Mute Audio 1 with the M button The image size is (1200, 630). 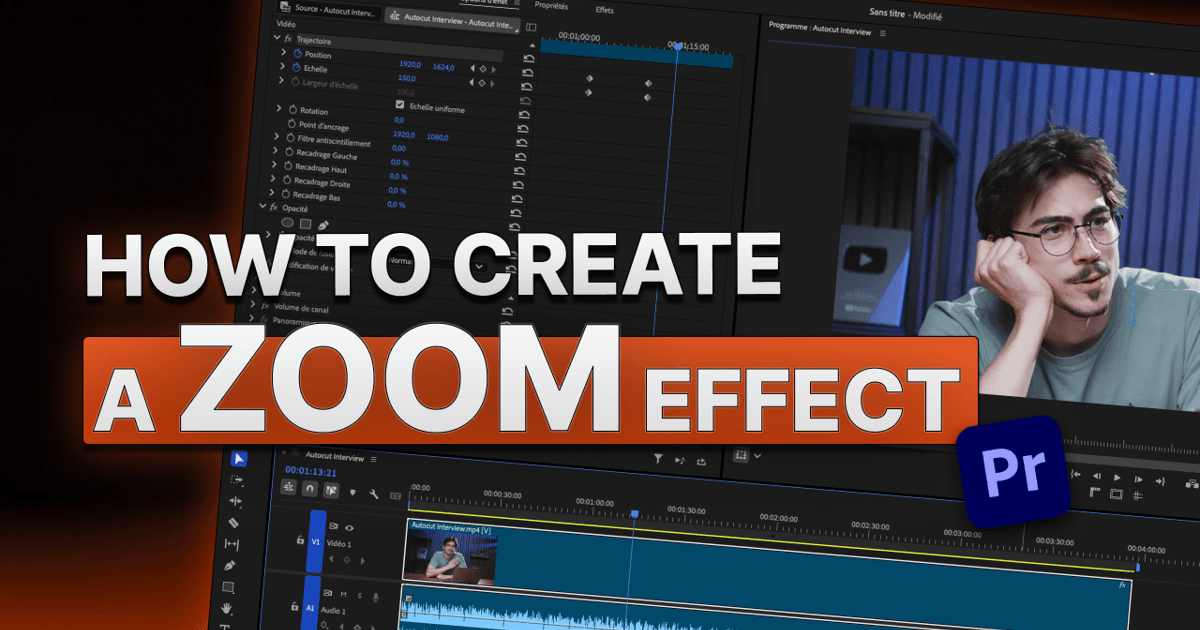[x=342, y=595]
